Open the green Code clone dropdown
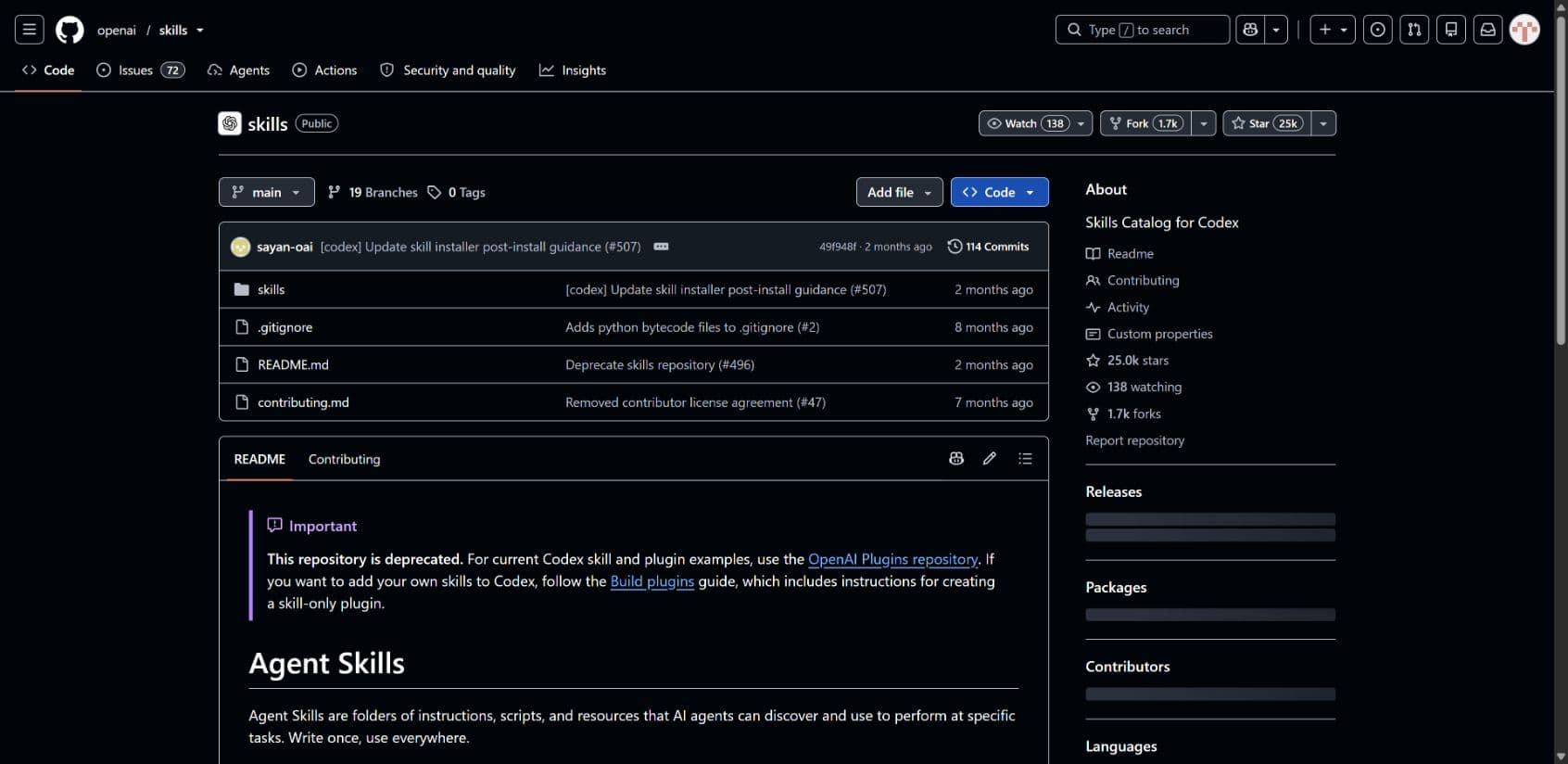The width and height of the screenshot is (1568, 764). pyautogui.click(x=999, y=192)
